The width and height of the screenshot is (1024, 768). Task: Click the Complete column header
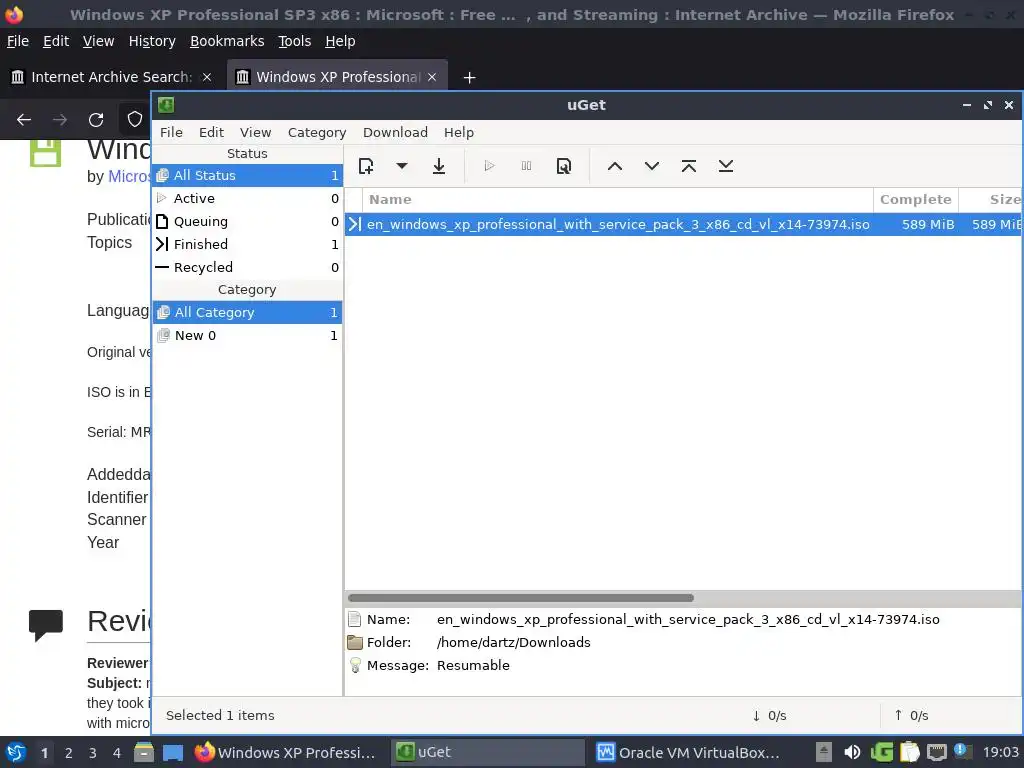[x=916, y=199]
